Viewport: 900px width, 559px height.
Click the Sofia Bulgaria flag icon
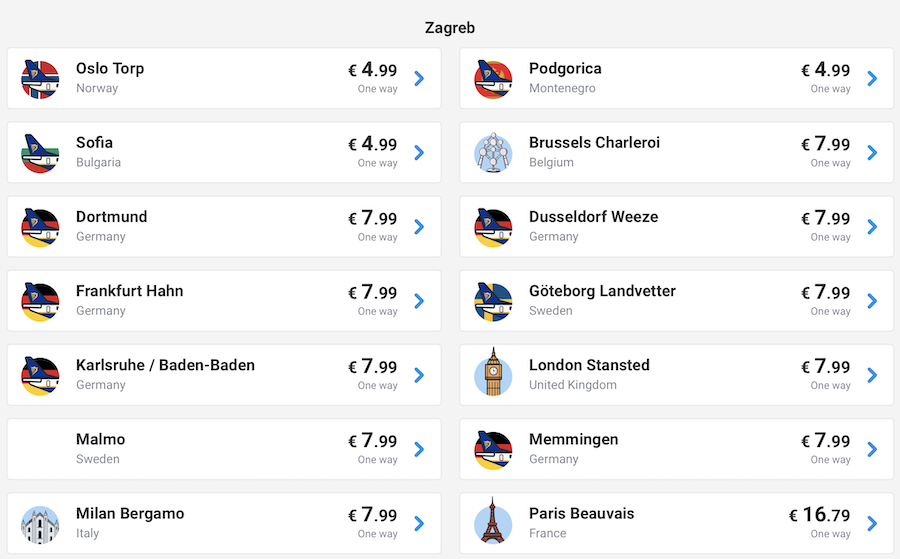[x=40, y=153]
